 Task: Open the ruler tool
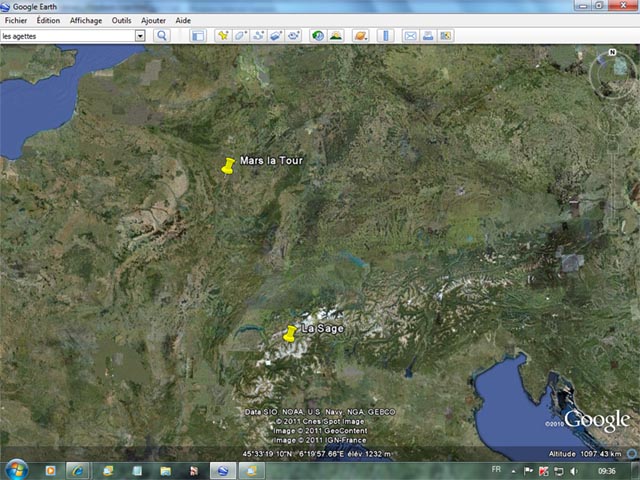click(x=385, y=36)
